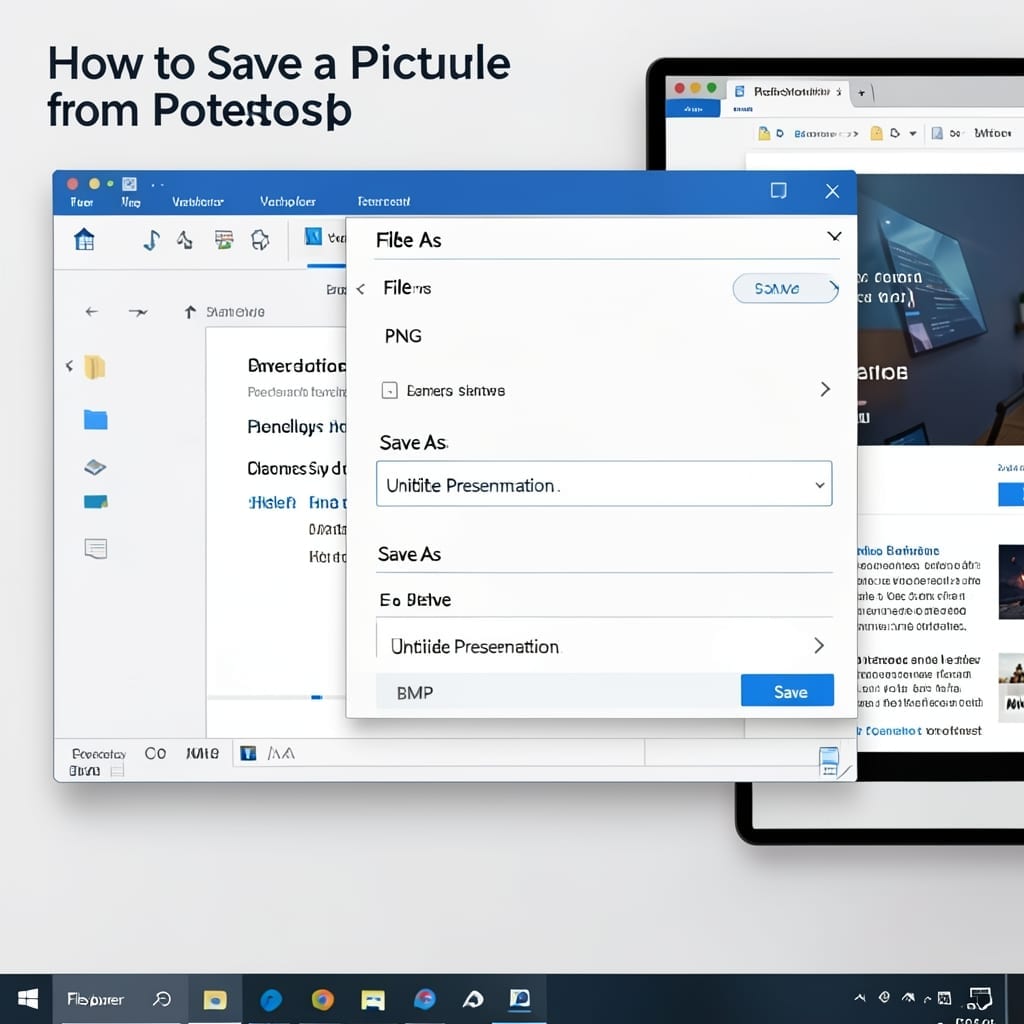Click the back chevron beside Filens

pyautogui.click(x=360, y=289)
